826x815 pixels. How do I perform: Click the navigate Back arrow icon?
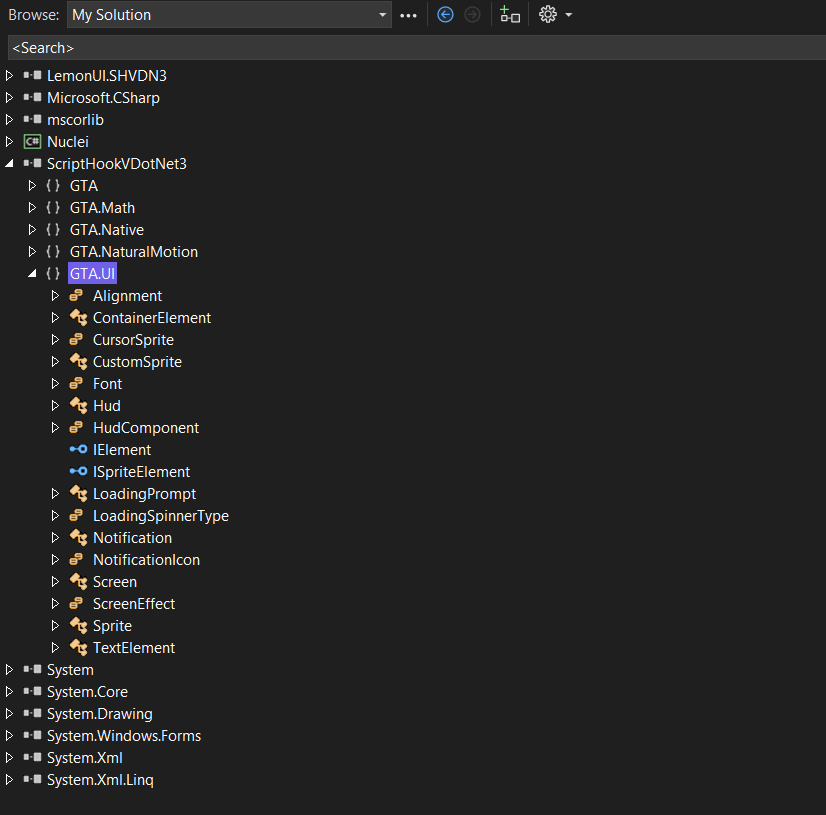(x=445, y=15)
